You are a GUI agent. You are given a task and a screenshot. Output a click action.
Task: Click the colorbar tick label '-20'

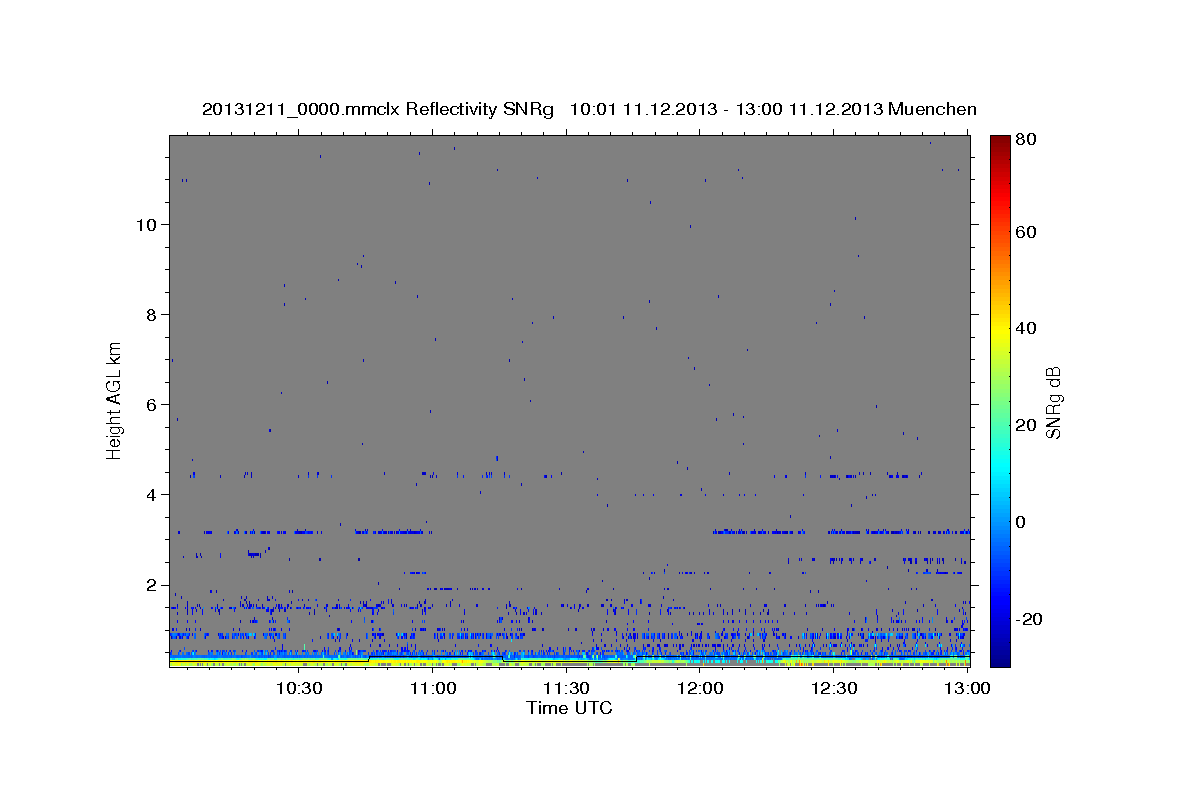1028,619
